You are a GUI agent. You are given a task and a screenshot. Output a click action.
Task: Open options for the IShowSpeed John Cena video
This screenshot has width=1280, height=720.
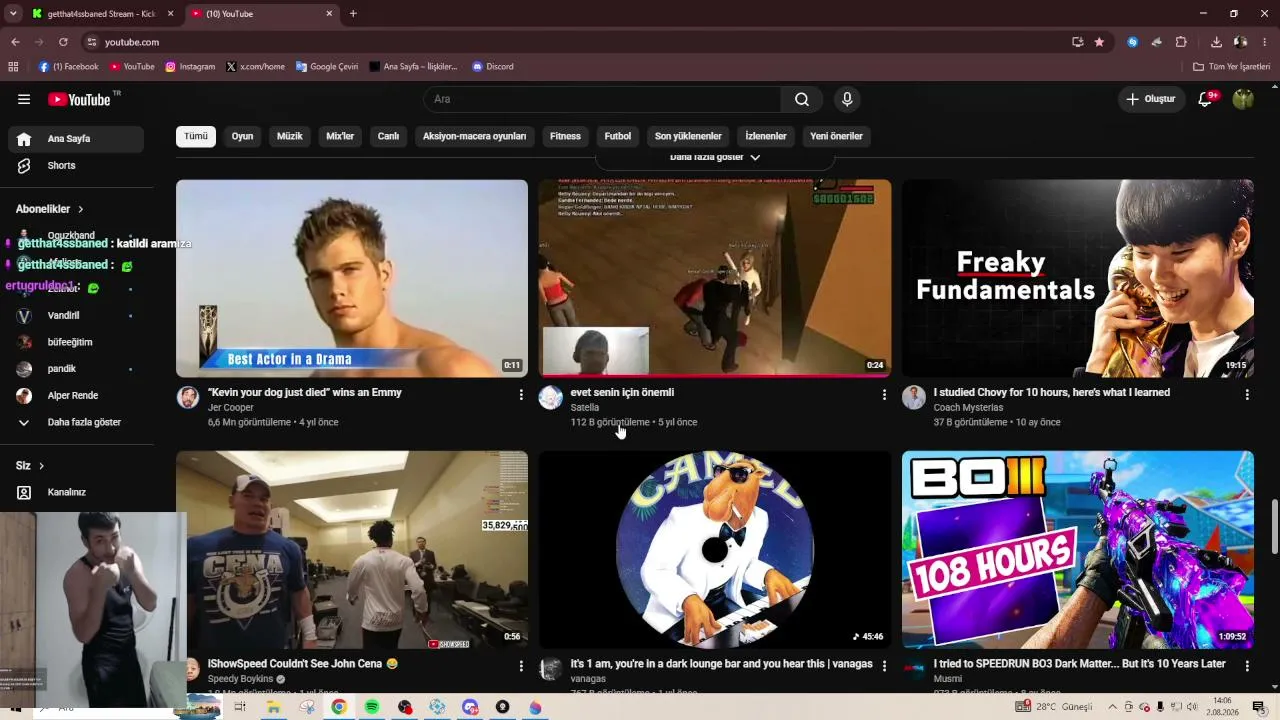coord(521,666)
